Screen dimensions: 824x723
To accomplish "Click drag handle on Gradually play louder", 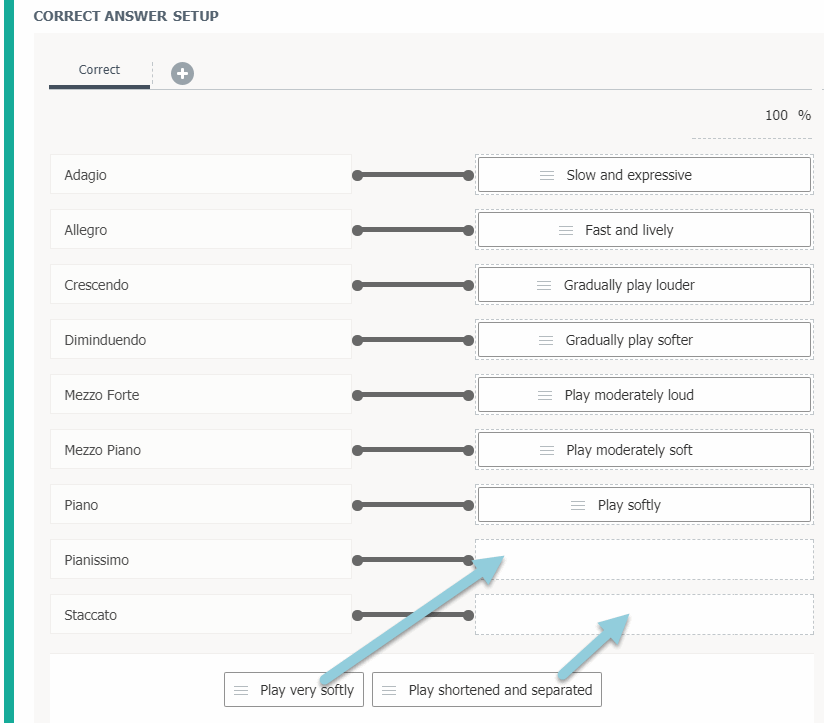I will click(544, 285).
